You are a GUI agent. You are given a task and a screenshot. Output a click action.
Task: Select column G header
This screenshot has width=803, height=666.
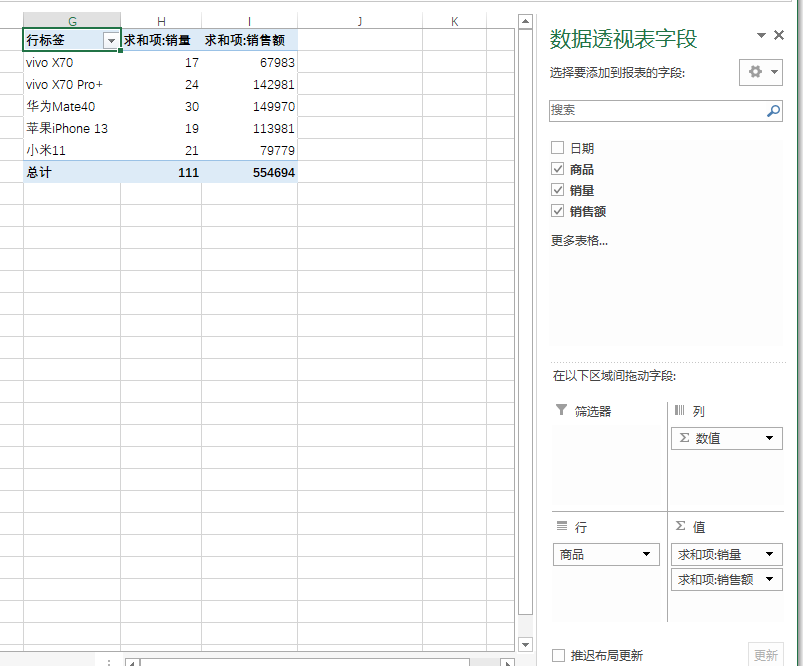pyautogui.click(x=72, y=21)
